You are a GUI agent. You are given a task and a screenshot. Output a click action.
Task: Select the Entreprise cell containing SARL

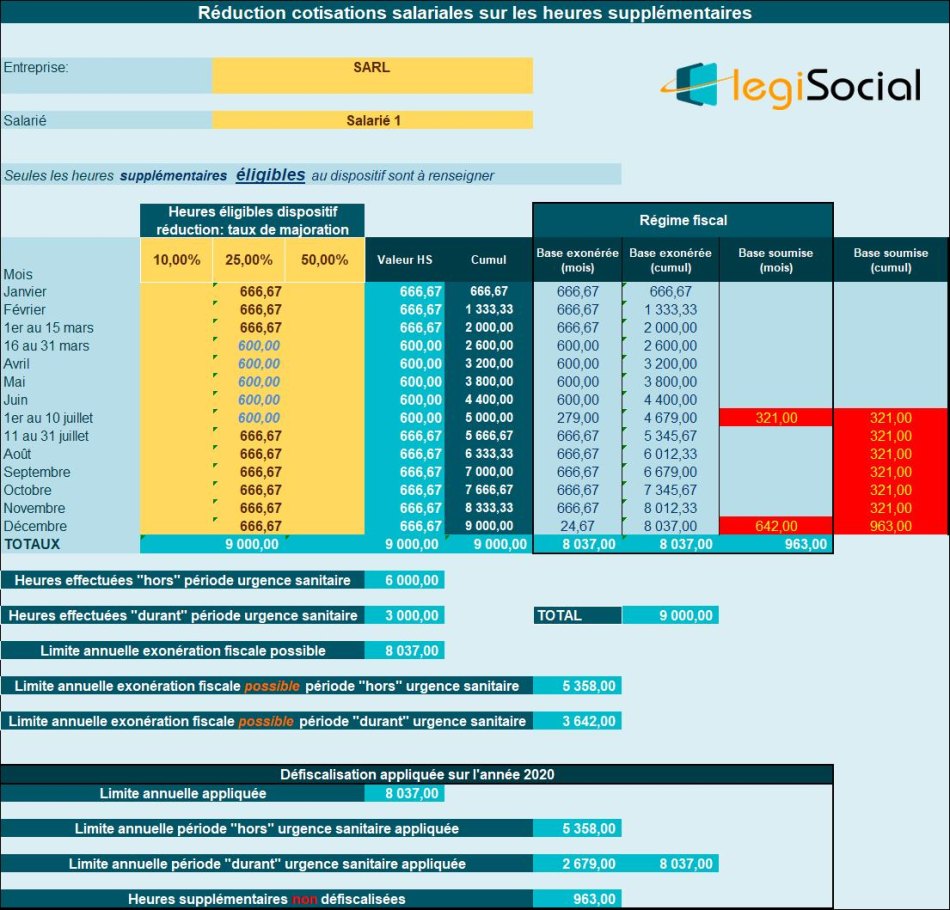click(x=372, y=69)
